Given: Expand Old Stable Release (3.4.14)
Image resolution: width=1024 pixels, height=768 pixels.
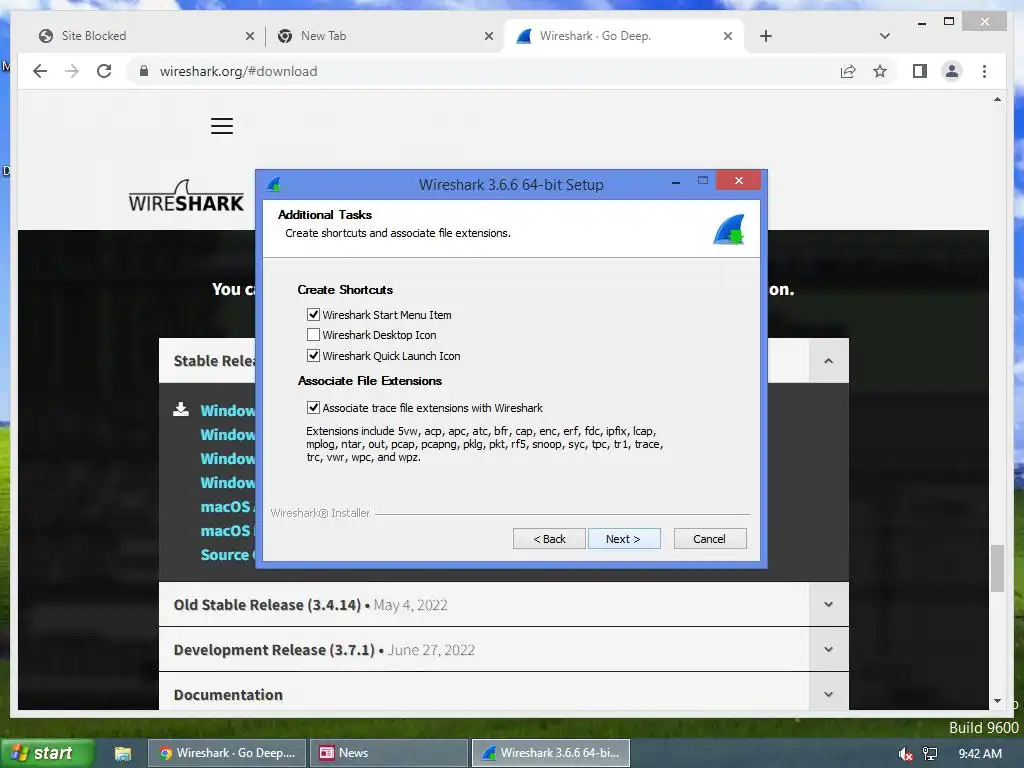Looking at the screenshot, I should tap(828, 605).
